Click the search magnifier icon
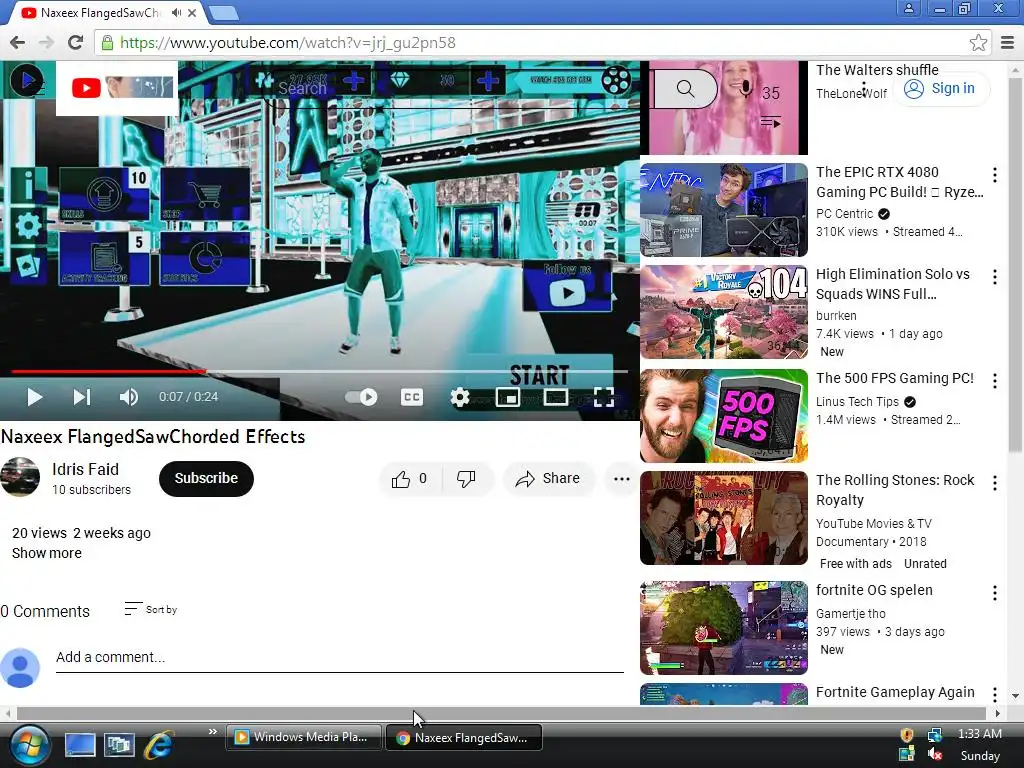Screen dimensions: 1024x768 tap(685, 88)
